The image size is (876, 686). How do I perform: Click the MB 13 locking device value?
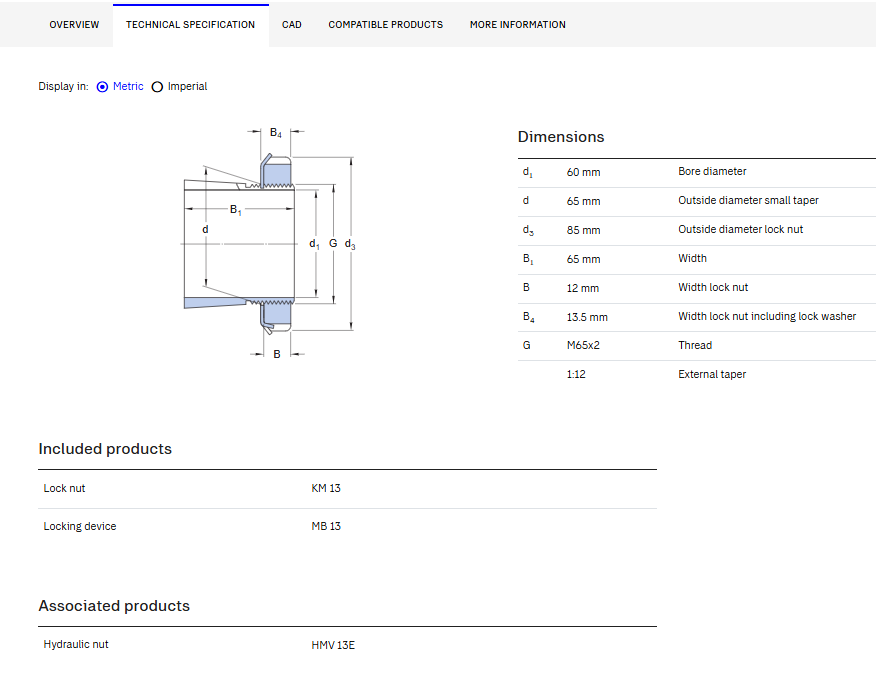click(x=326, y=526)
